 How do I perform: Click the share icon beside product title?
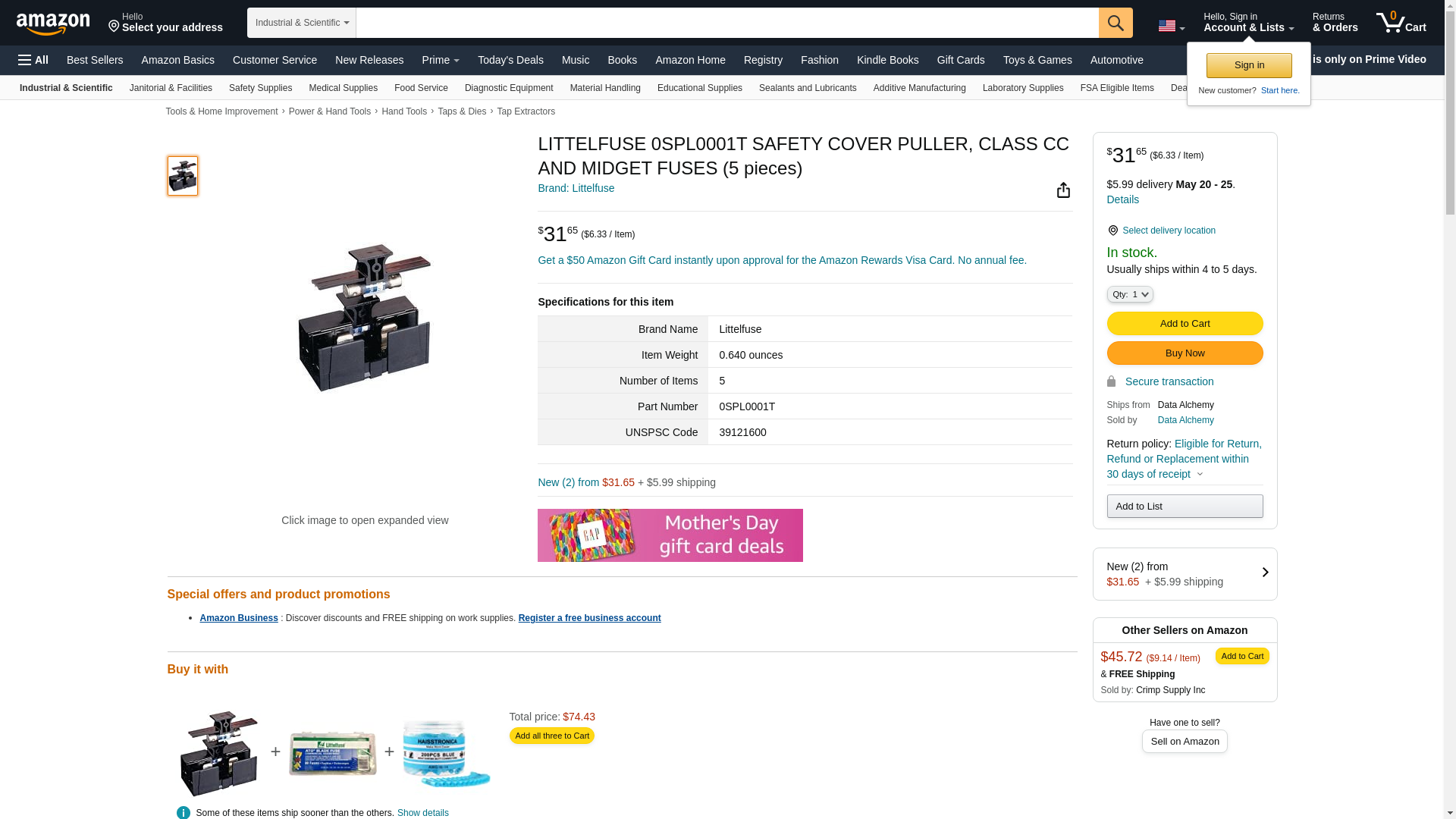(x=1063, y=190)
